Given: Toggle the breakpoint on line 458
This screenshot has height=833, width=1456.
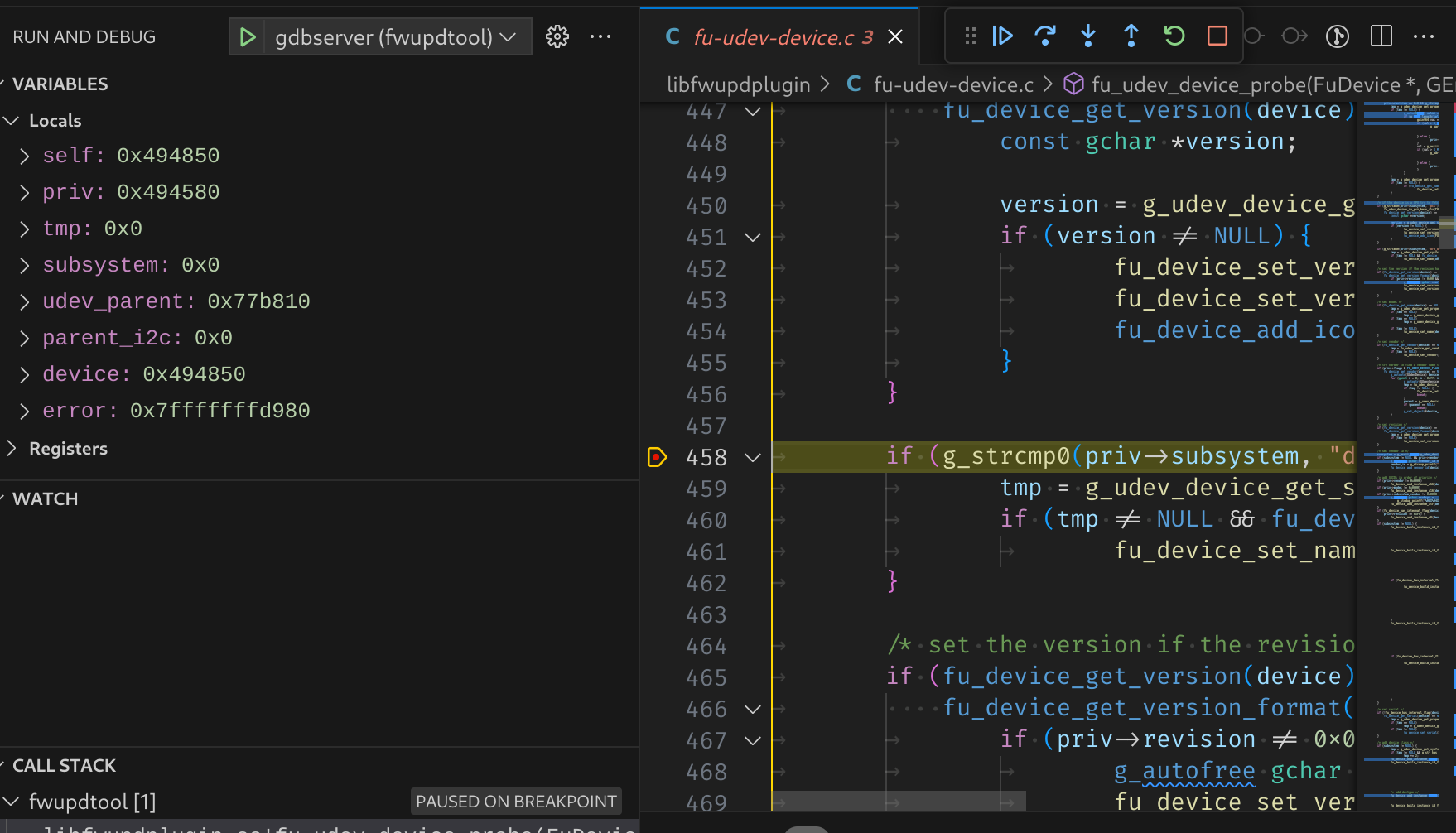Looking at the screenshot, I should pos(657,457).
